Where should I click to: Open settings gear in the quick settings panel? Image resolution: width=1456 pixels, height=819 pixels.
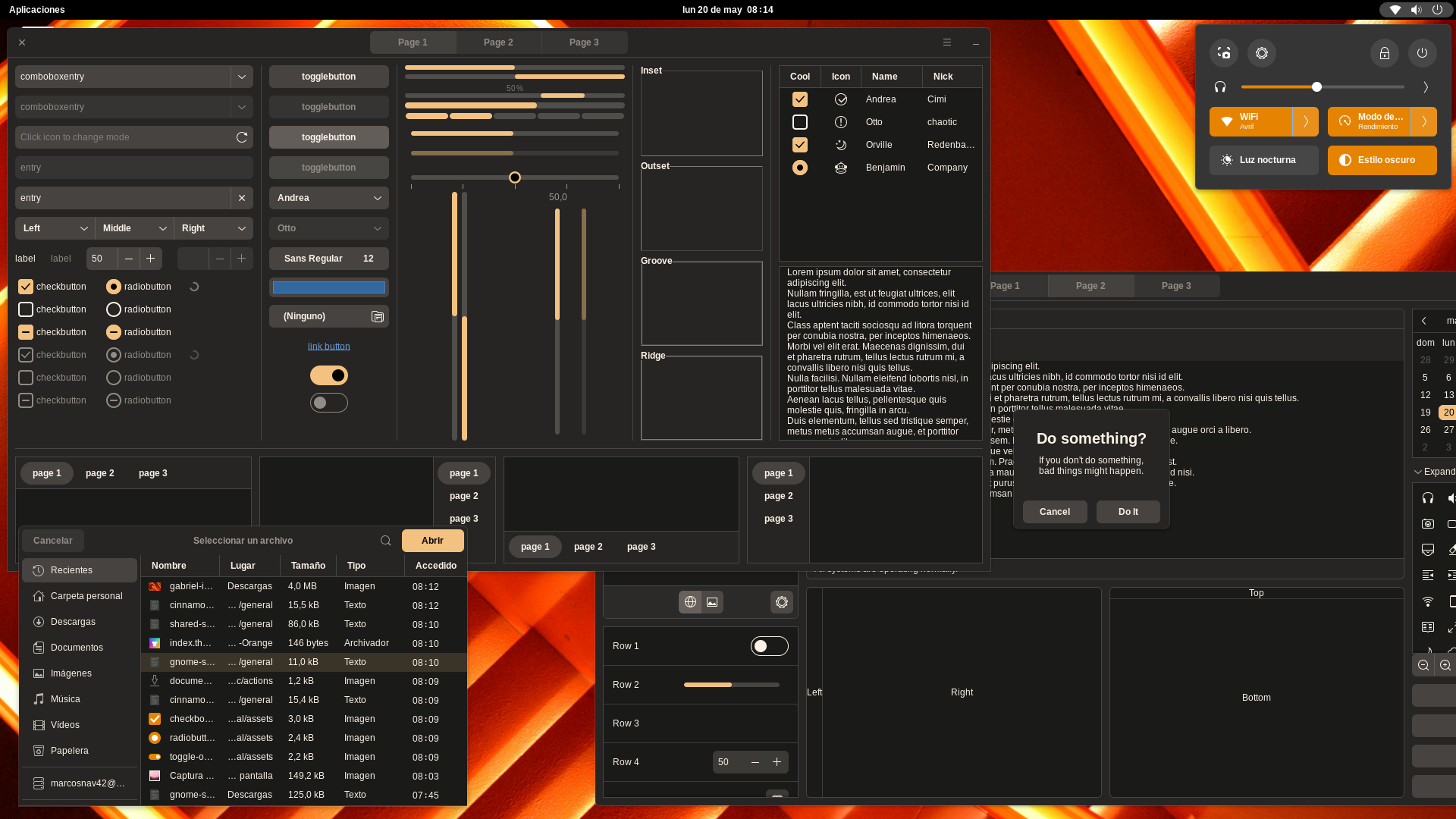click(x=1262, y=53)
